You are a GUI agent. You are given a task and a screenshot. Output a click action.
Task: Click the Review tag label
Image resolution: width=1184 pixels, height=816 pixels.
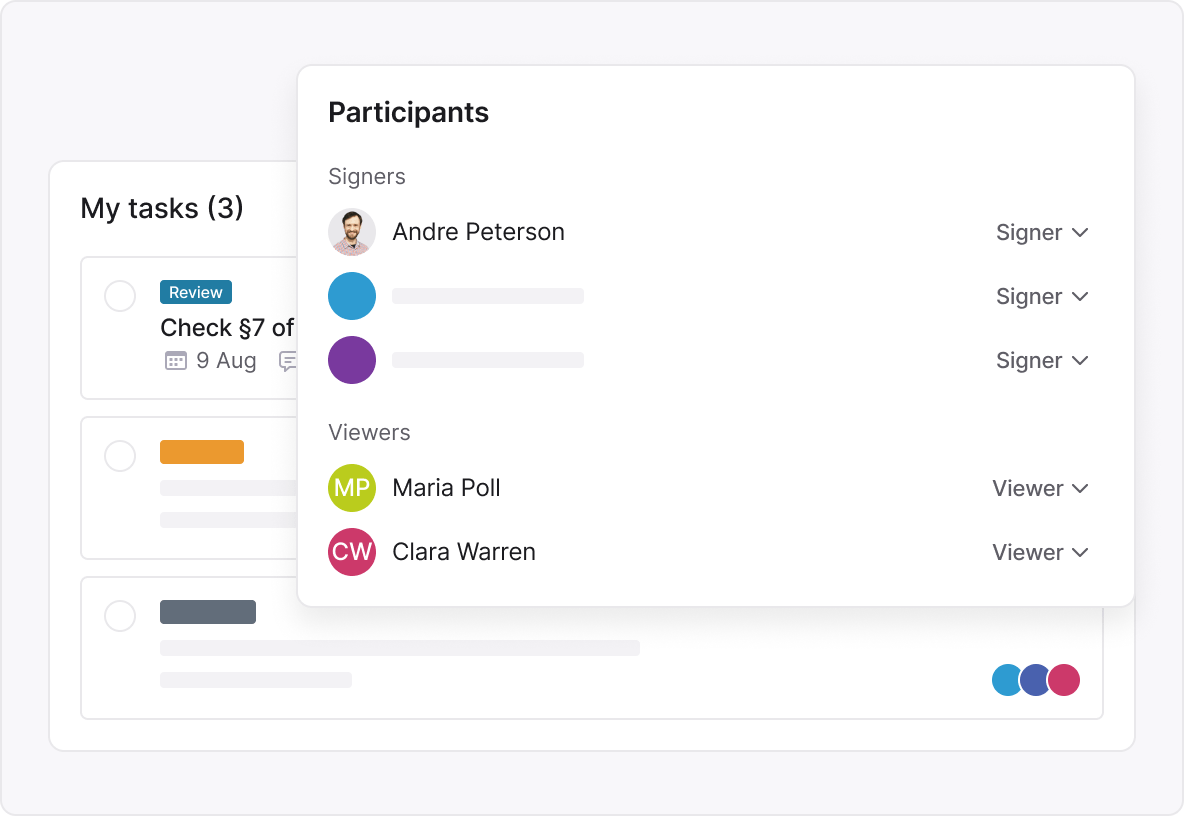pyautogui.click(x=196, y=292)
